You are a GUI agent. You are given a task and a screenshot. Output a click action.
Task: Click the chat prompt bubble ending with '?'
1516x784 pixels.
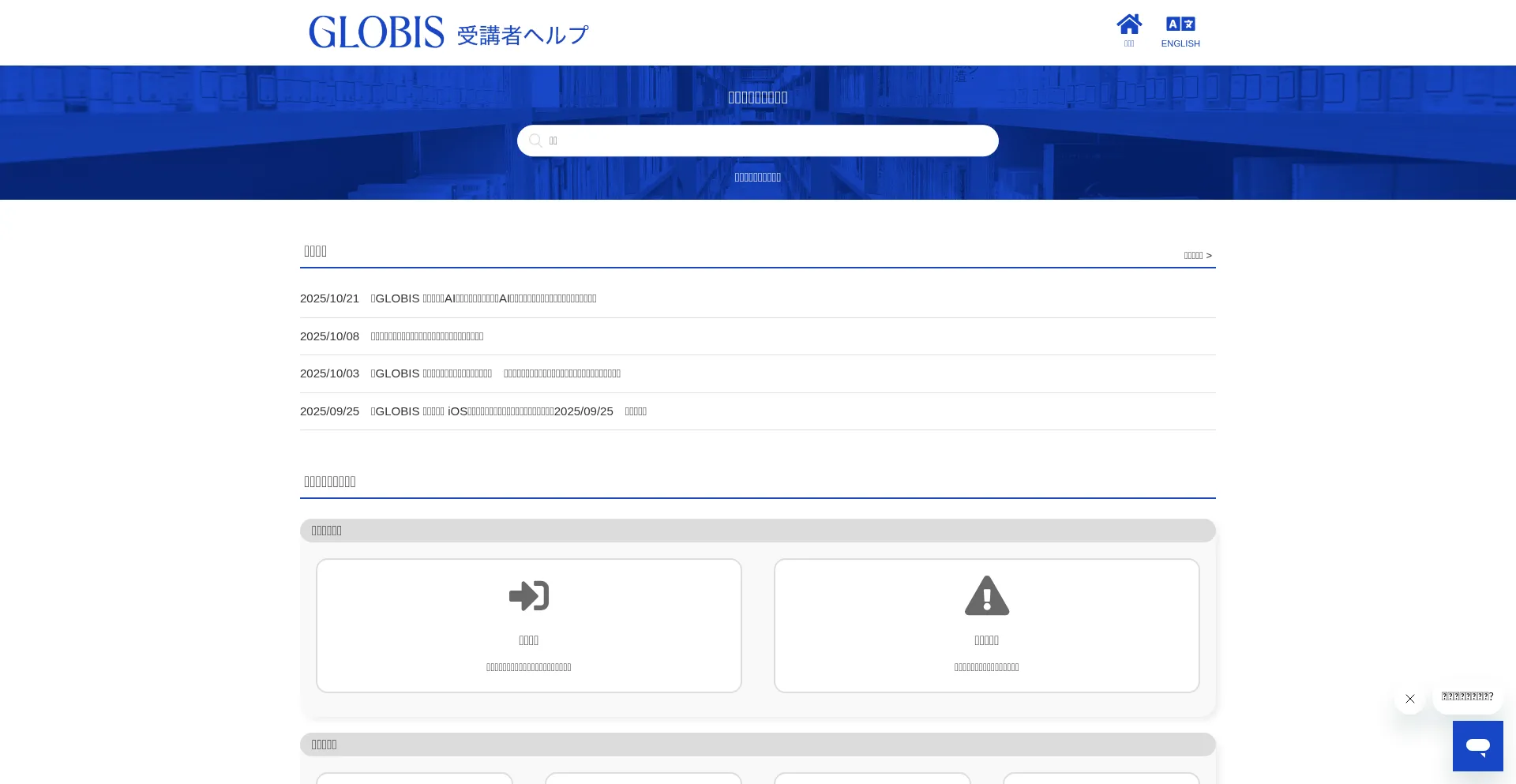click(x=1467, y=696)
